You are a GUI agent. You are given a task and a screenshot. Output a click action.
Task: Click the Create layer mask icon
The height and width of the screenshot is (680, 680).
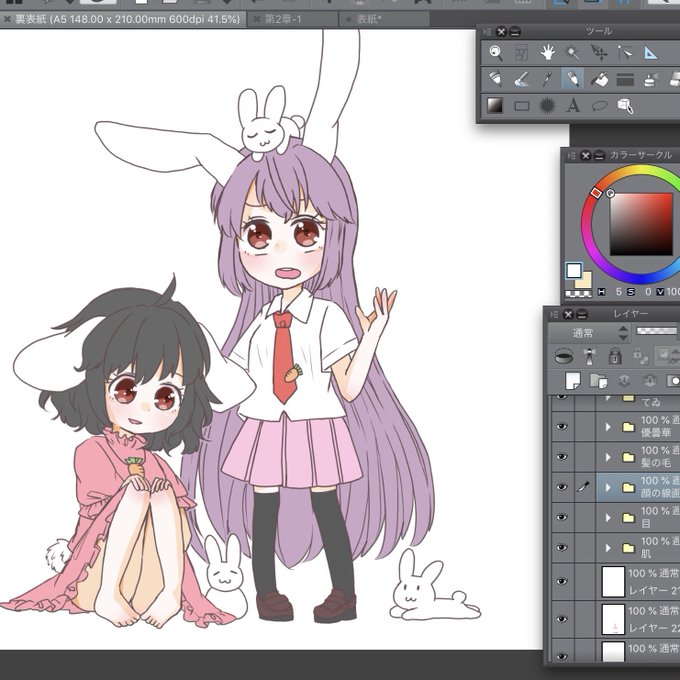[x=673, y=381]
